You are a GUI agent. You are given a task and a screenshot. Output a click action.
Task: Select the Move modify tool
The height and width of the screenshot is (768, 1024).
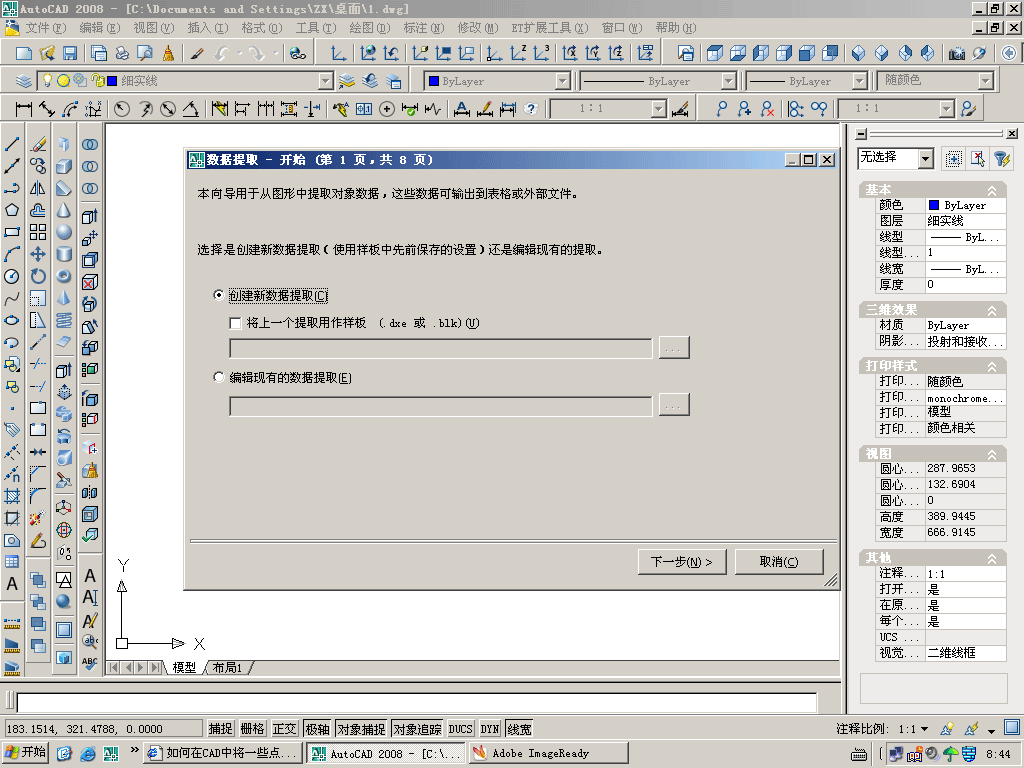[x=38, y=255]
